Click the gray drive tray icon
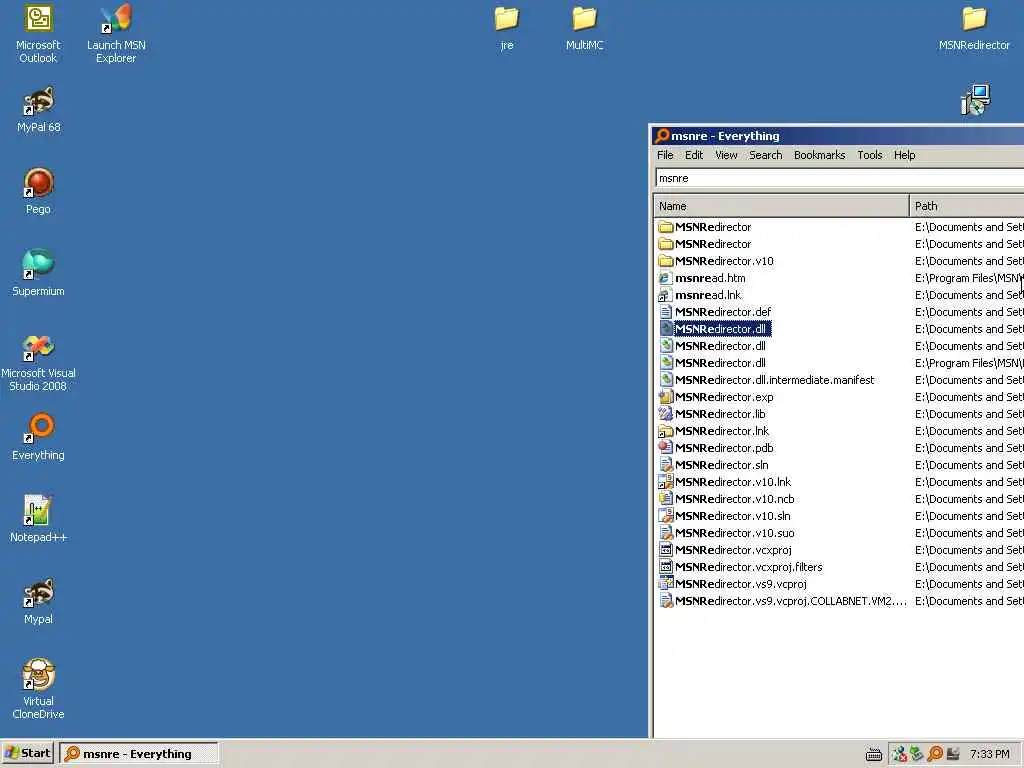1024x768 pixels. [953, 754]
